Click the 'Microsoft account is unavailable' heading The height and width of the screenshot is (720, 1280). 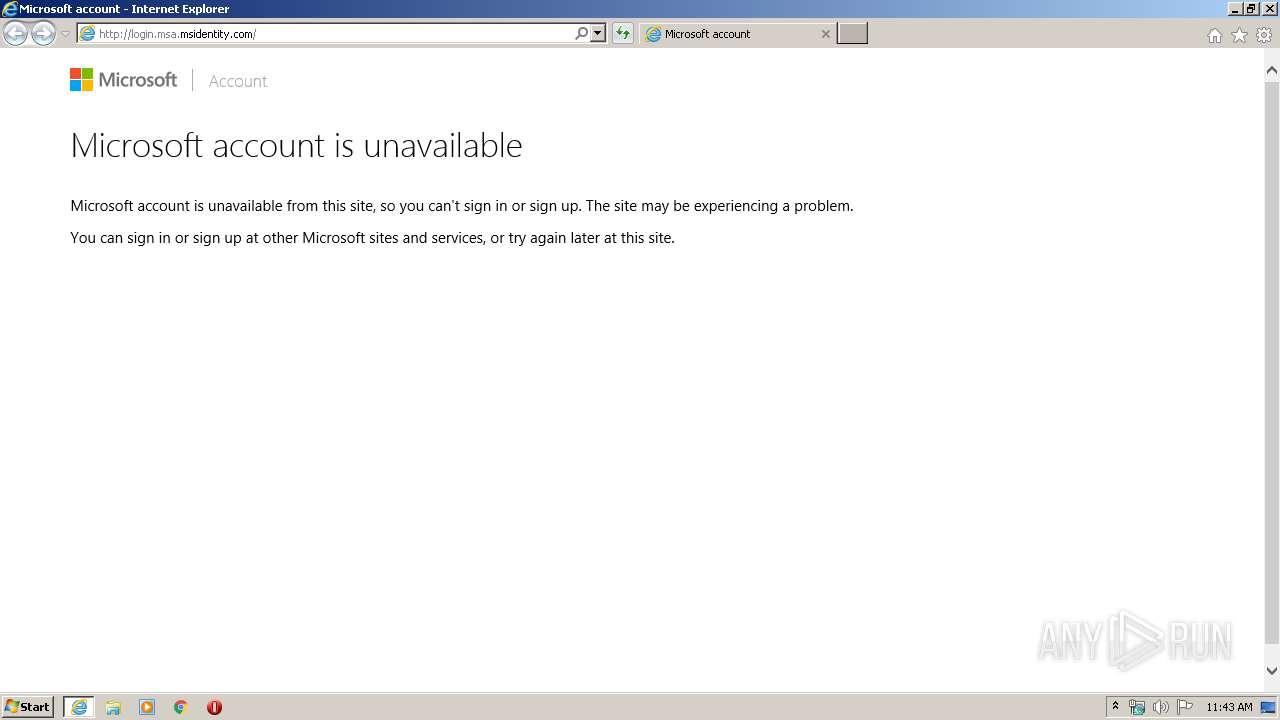(x=296, y=145)
